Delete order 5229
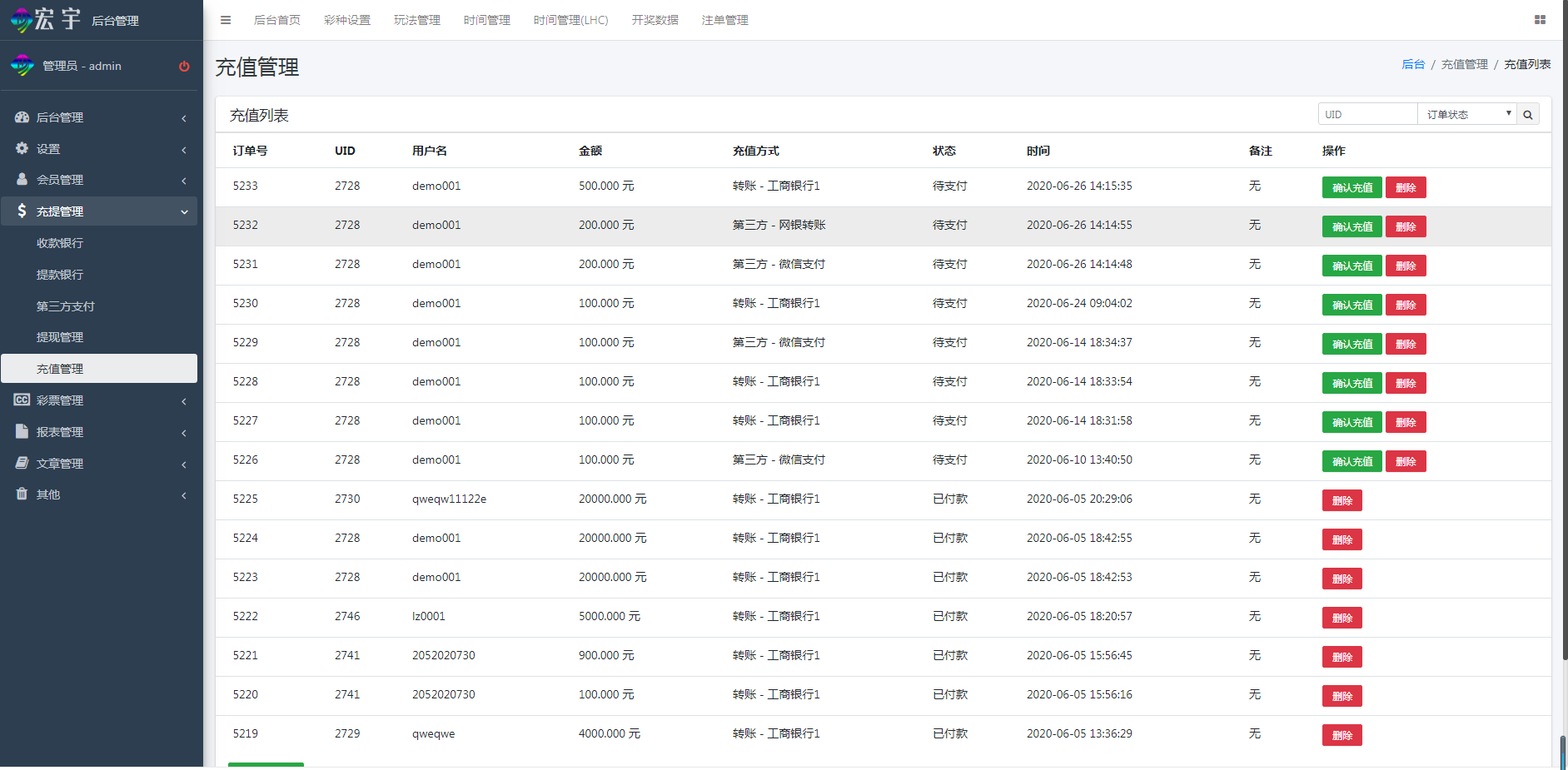The image size is (1568, 770). coord(1406,344)
